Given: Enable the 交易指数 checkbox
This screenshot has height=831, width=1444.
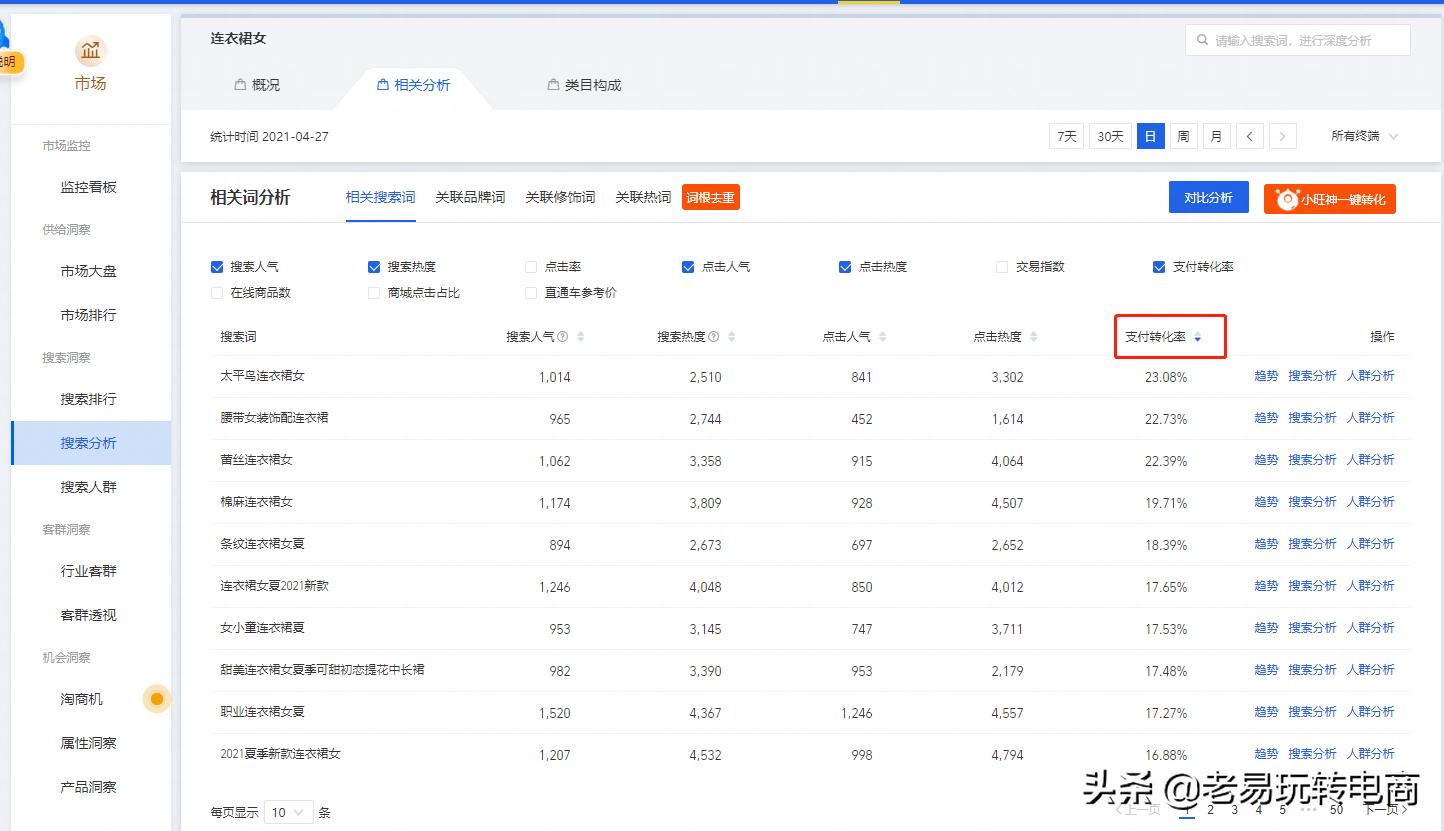Looking at the screenshot, I should point(1002,266).
